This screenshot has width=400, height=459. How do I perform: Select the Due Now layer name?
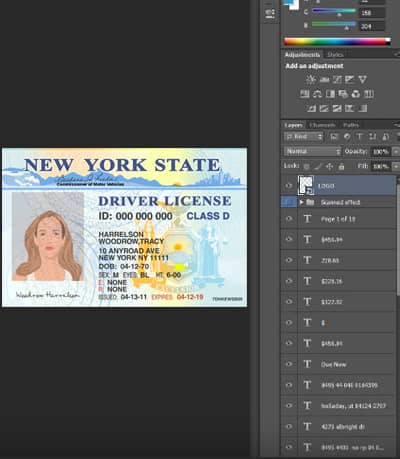[x=333, y=364]
